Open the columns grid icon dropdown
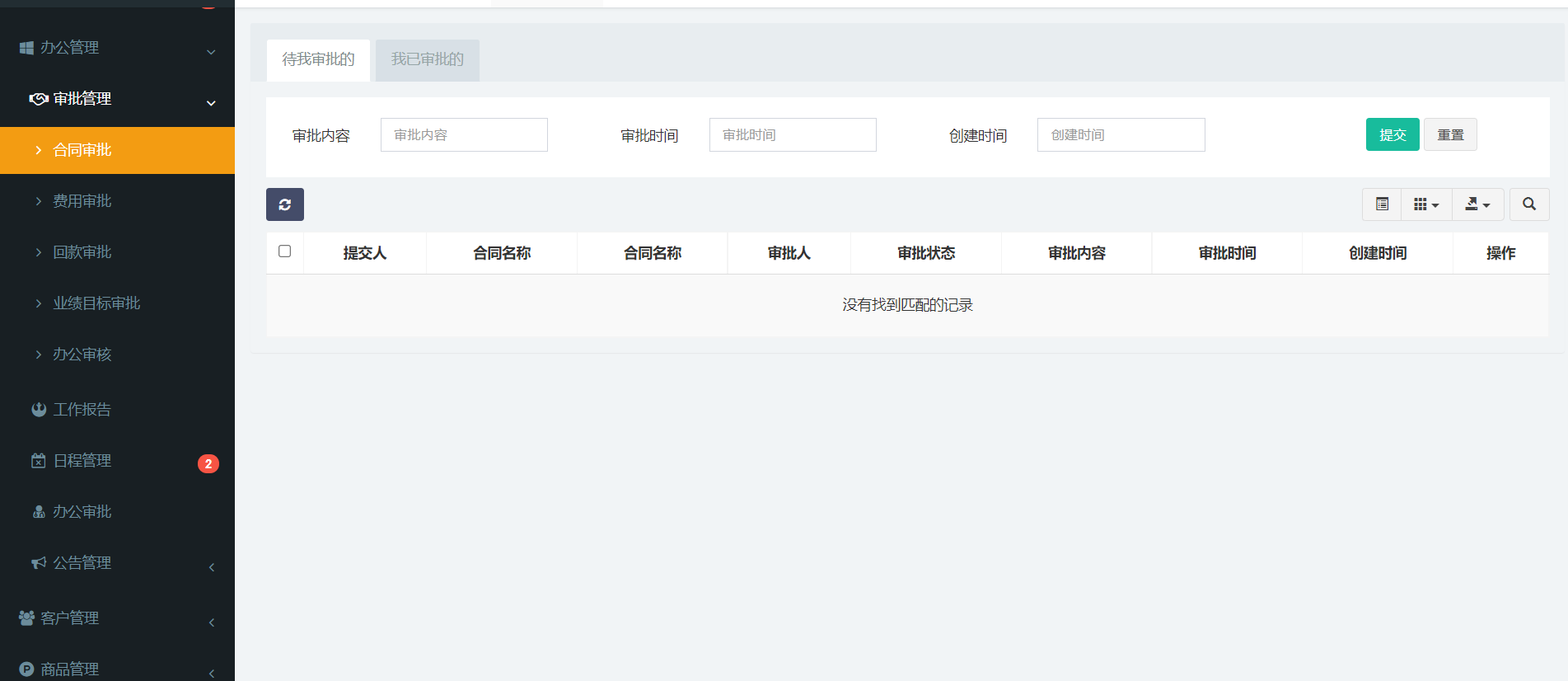 1426,204
